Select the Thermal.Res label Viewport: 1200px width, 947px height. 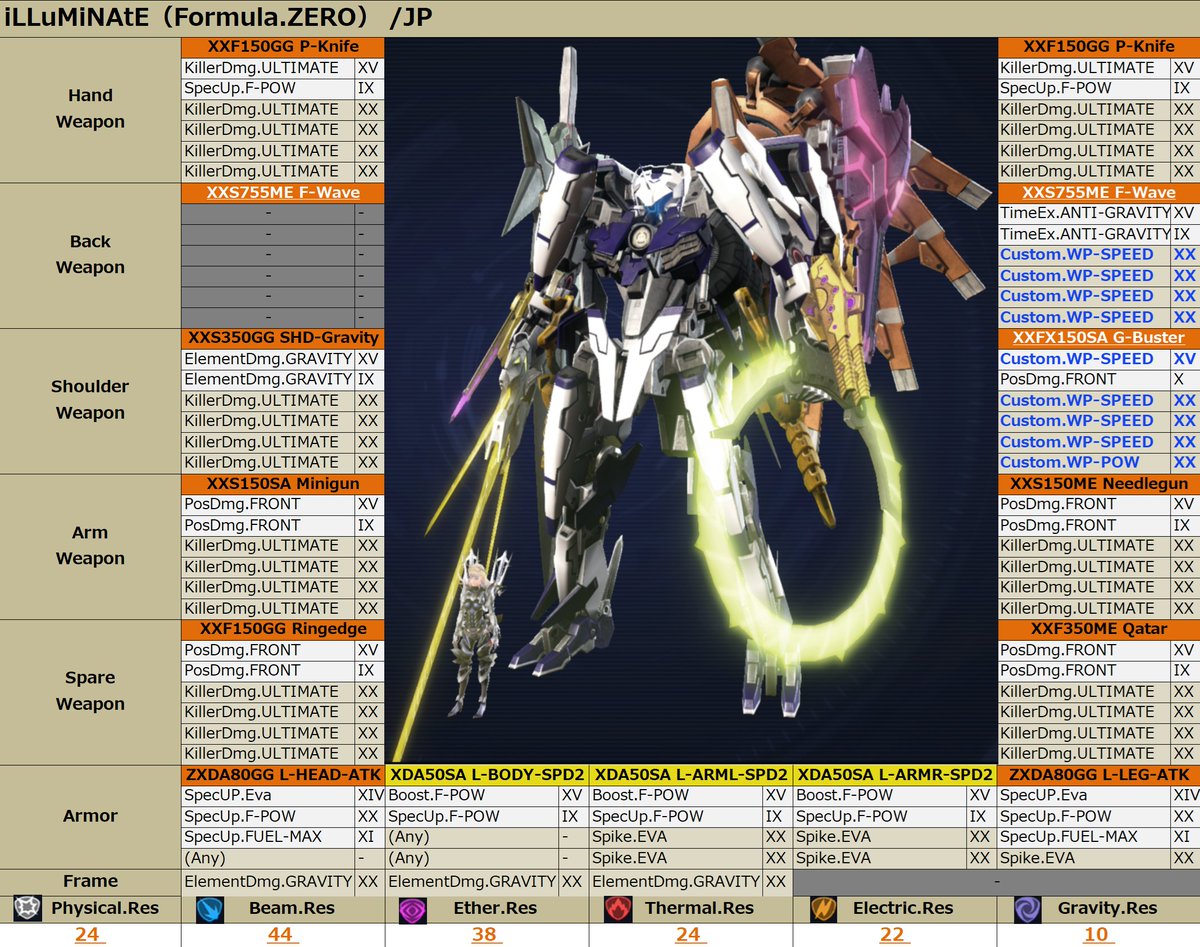(701, 908)
